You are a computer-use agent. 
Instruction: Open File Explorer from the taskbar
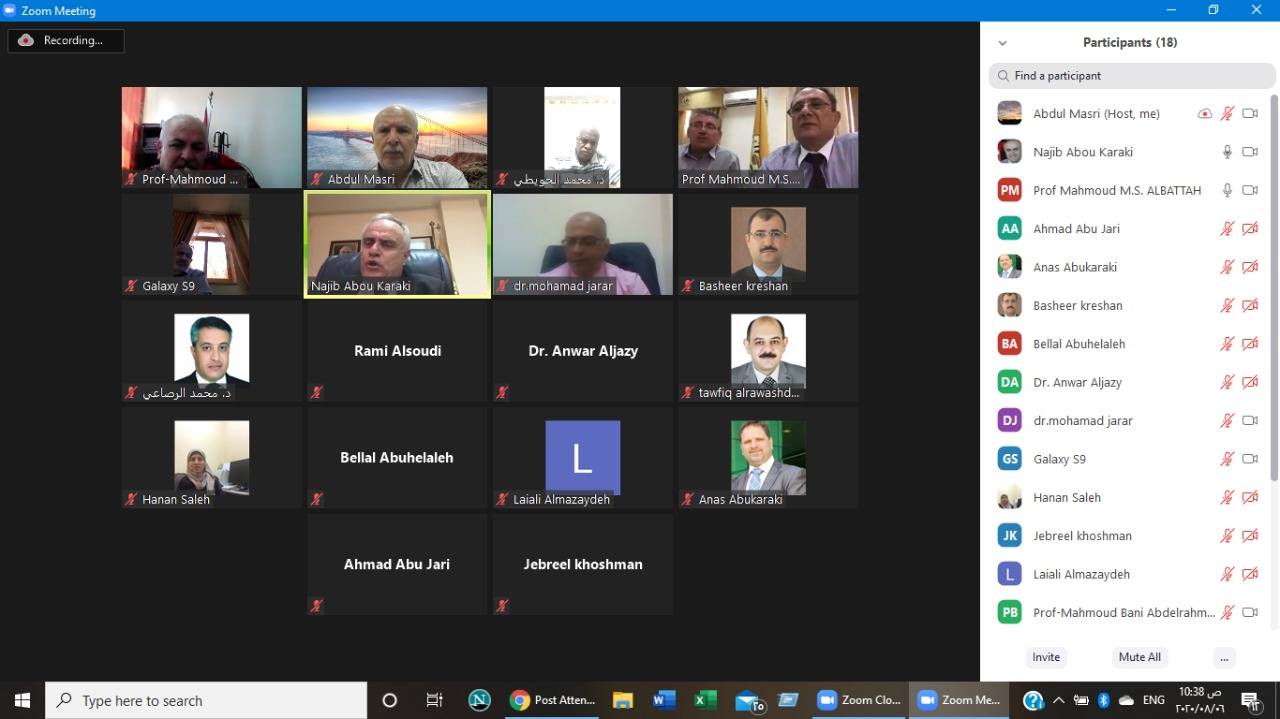623,700
